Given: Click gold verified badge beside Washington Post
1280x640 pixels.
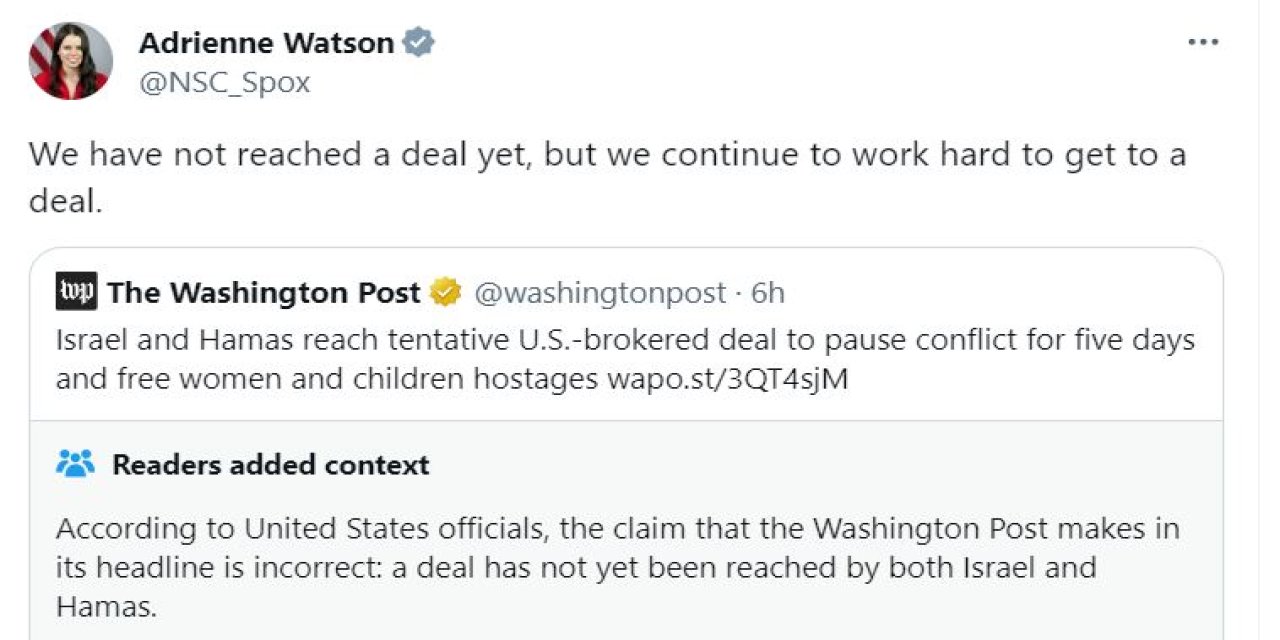Looking at the screenshot, I should (444, 293).
